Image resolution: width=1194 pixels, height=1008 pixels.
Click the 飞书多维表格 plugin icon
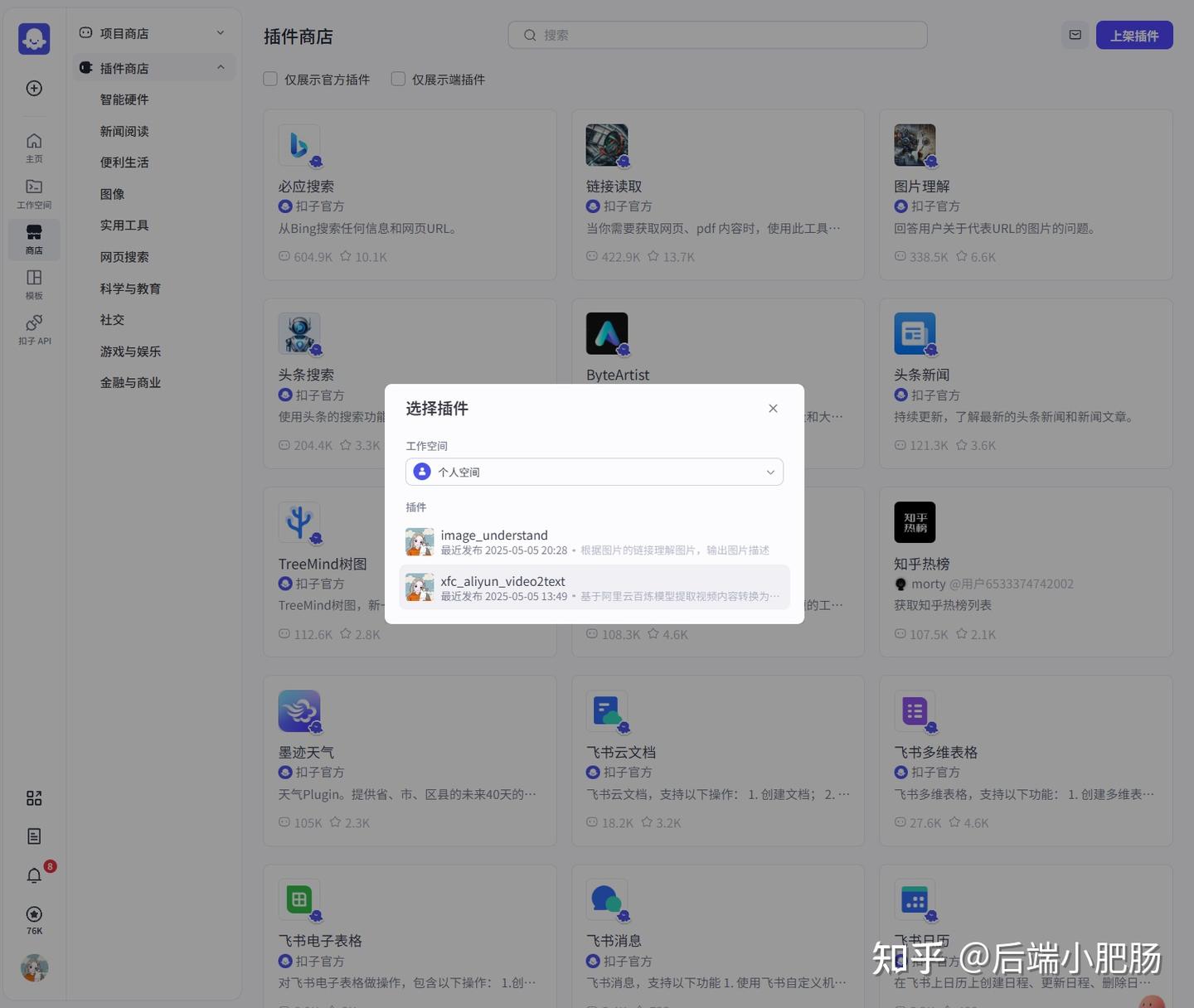point(915,710)
